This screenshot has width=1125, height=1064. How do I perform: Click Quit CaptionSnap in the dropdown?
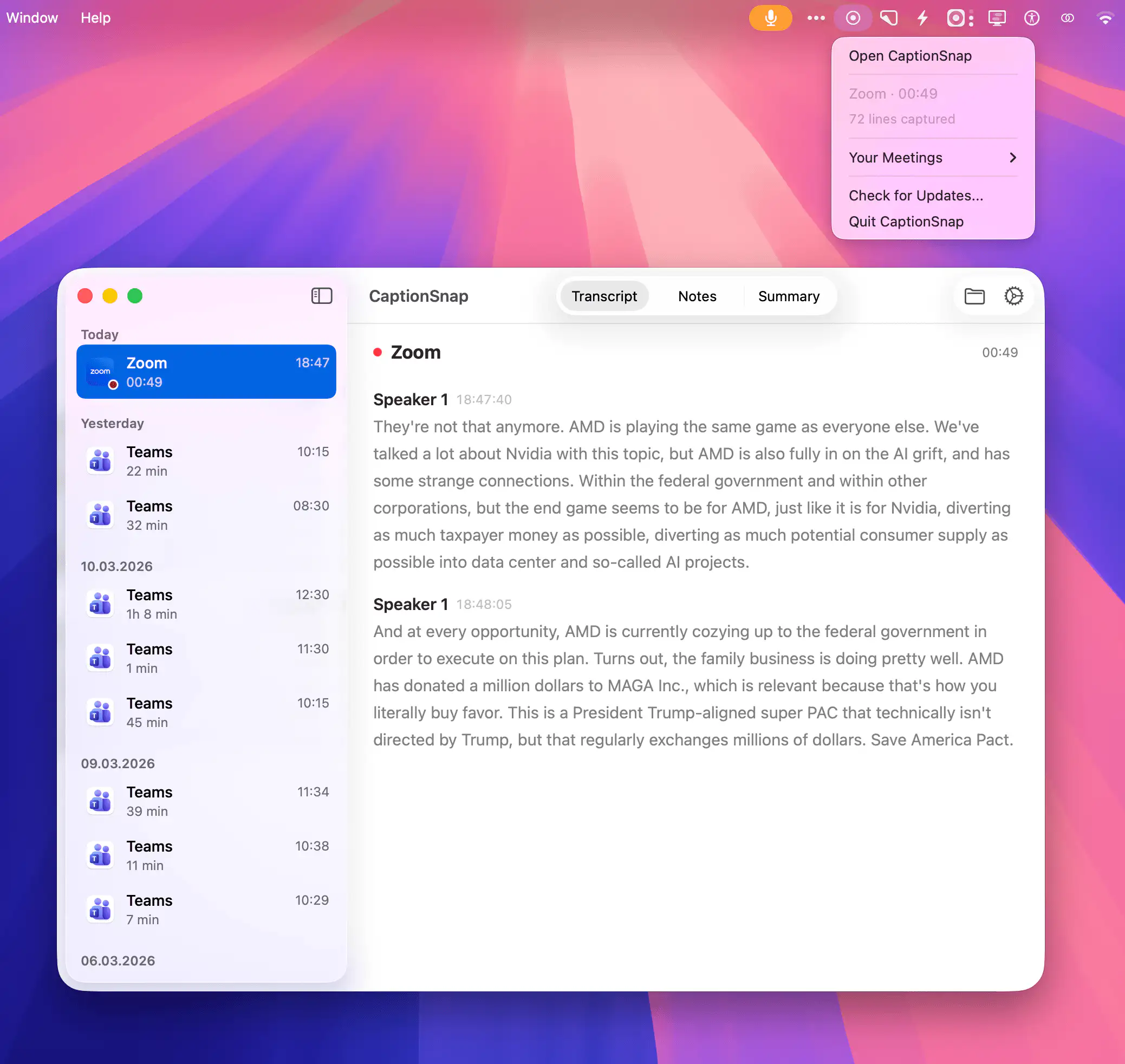[906, 222]
